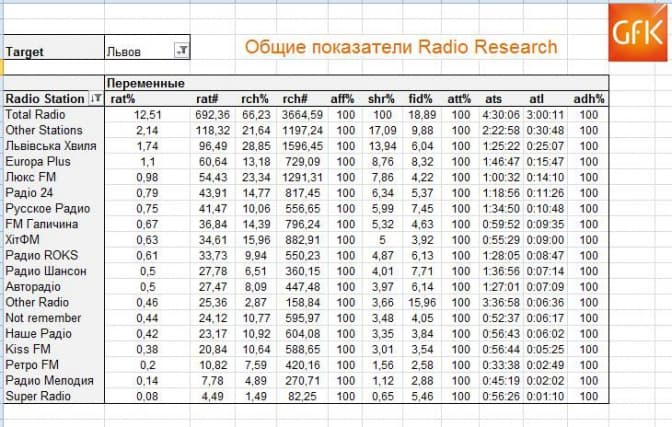The width and height of the screenshot is (672, 427).
Task: Select the fid% column header
Action: coord(422,99)
